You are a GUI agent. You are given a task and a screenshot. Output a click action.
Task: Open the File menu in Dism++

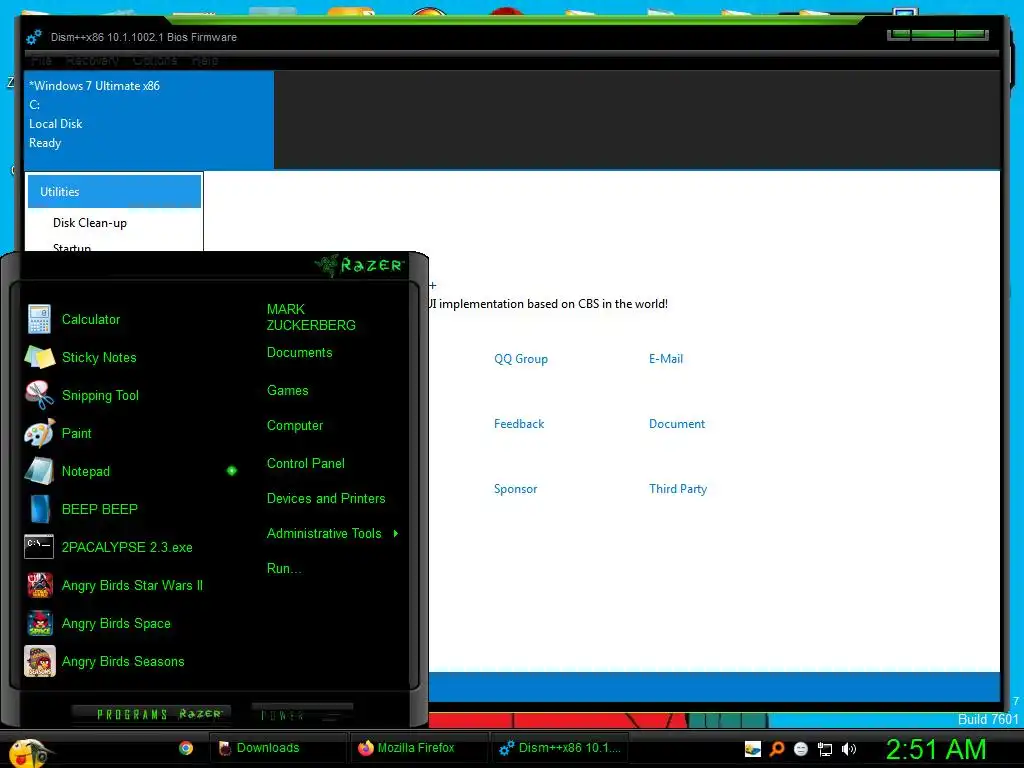[41, 60]
